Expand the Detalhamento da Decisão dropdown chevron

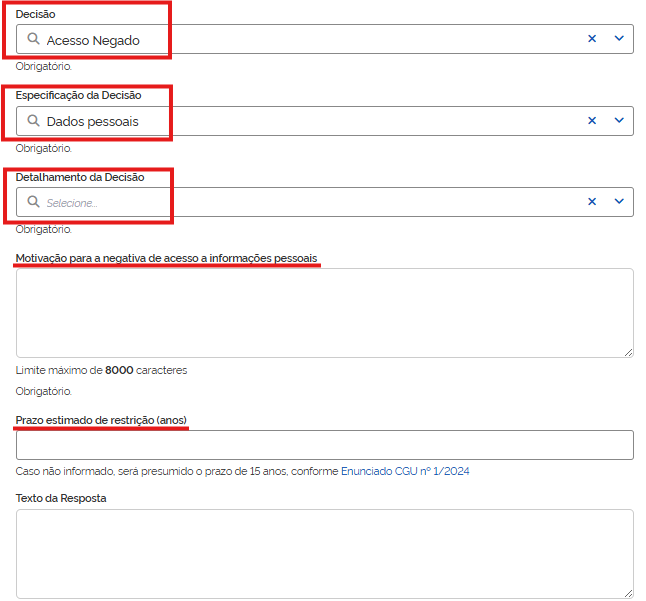[618, 201]
